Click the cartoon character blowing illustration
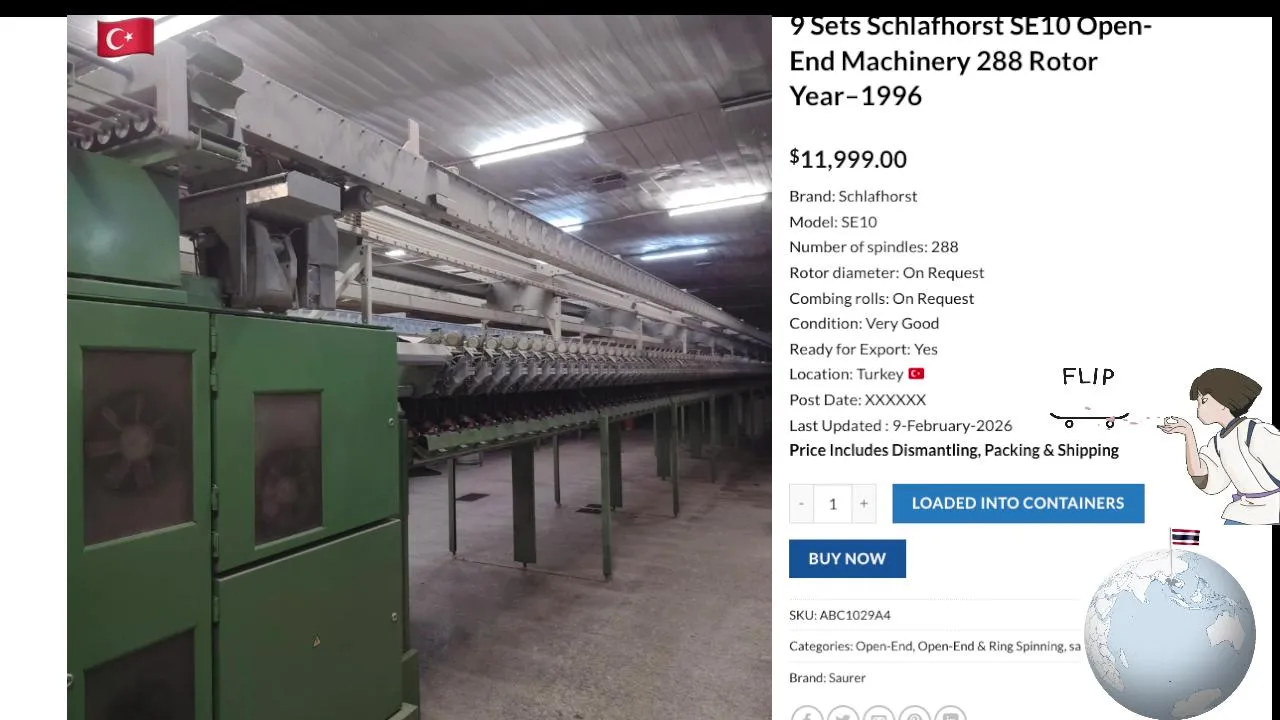The width and height of the screenshot is (1280, 720). click(x=1220, y=445)
